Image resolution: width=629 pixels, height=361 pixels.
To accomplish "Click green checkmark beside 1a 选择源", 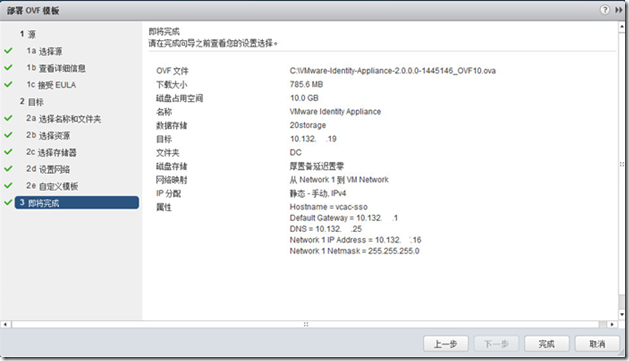I will click(x=8, y=51).
